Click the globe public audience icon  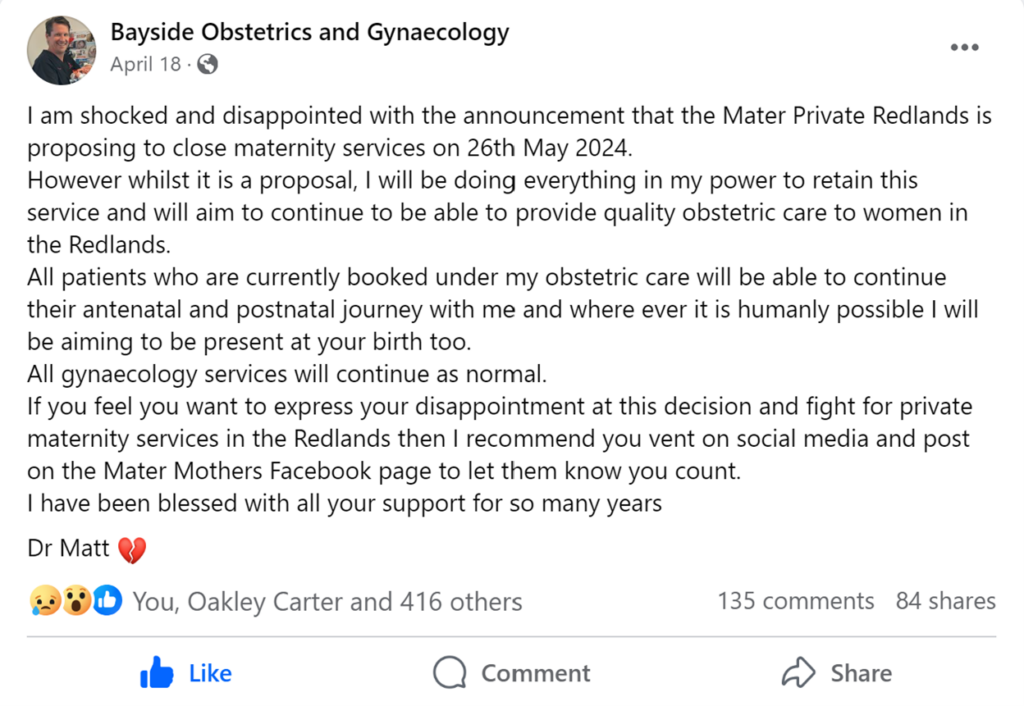[x=207, y=65]
